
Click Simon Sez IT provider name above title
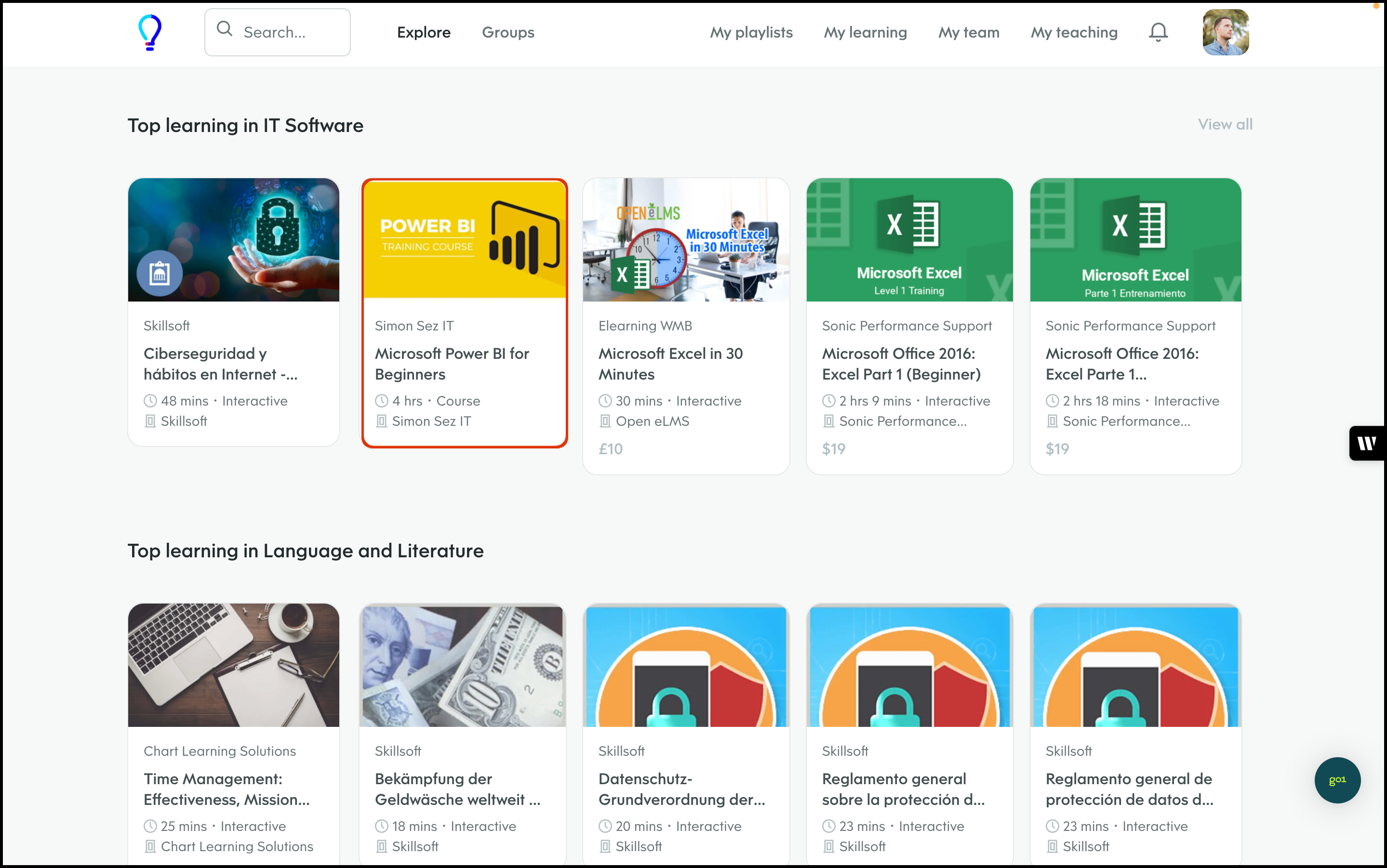click(x=414, y=326)
